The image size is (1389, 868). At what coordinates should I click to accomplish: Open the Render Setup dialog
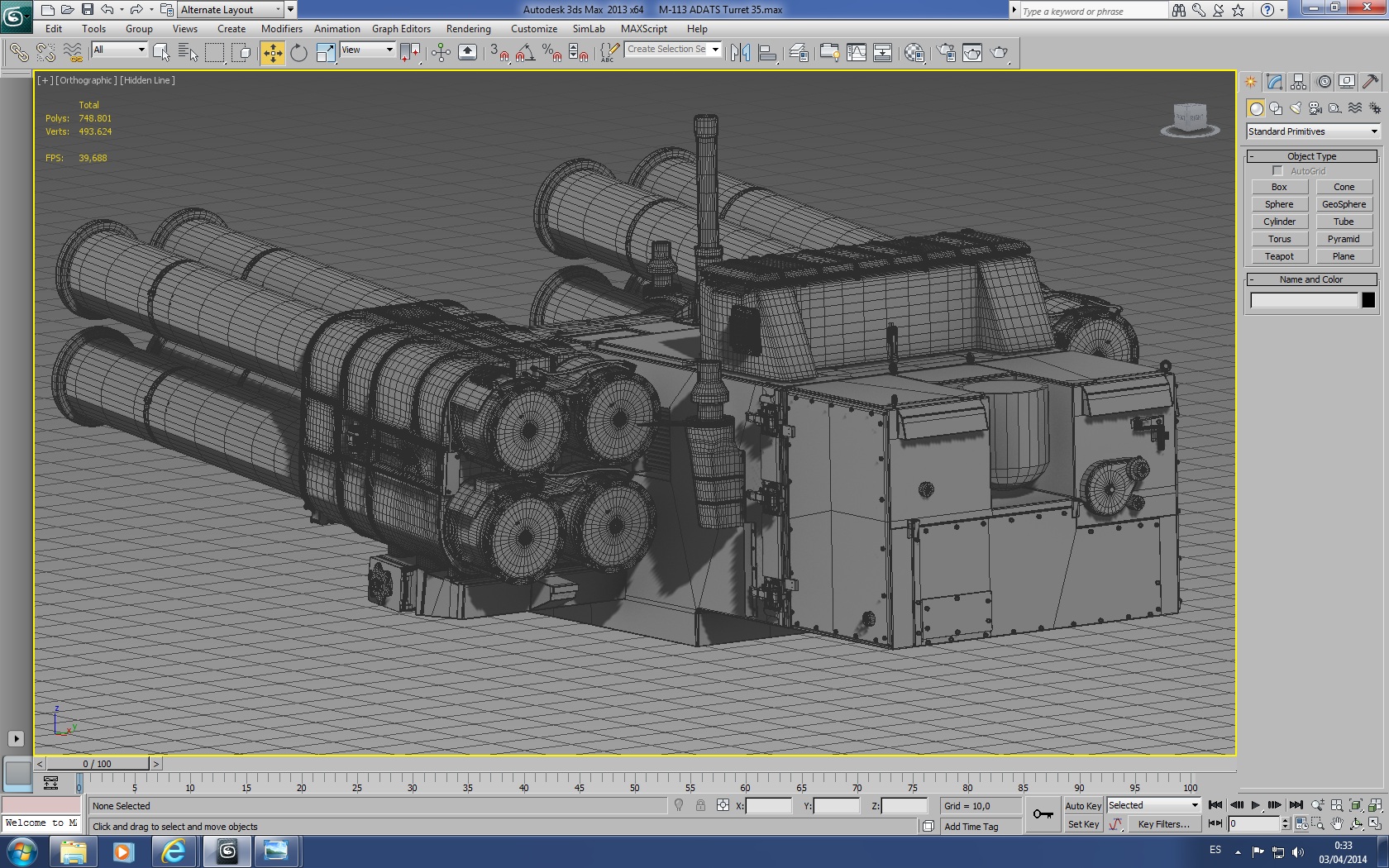(946, 53)
